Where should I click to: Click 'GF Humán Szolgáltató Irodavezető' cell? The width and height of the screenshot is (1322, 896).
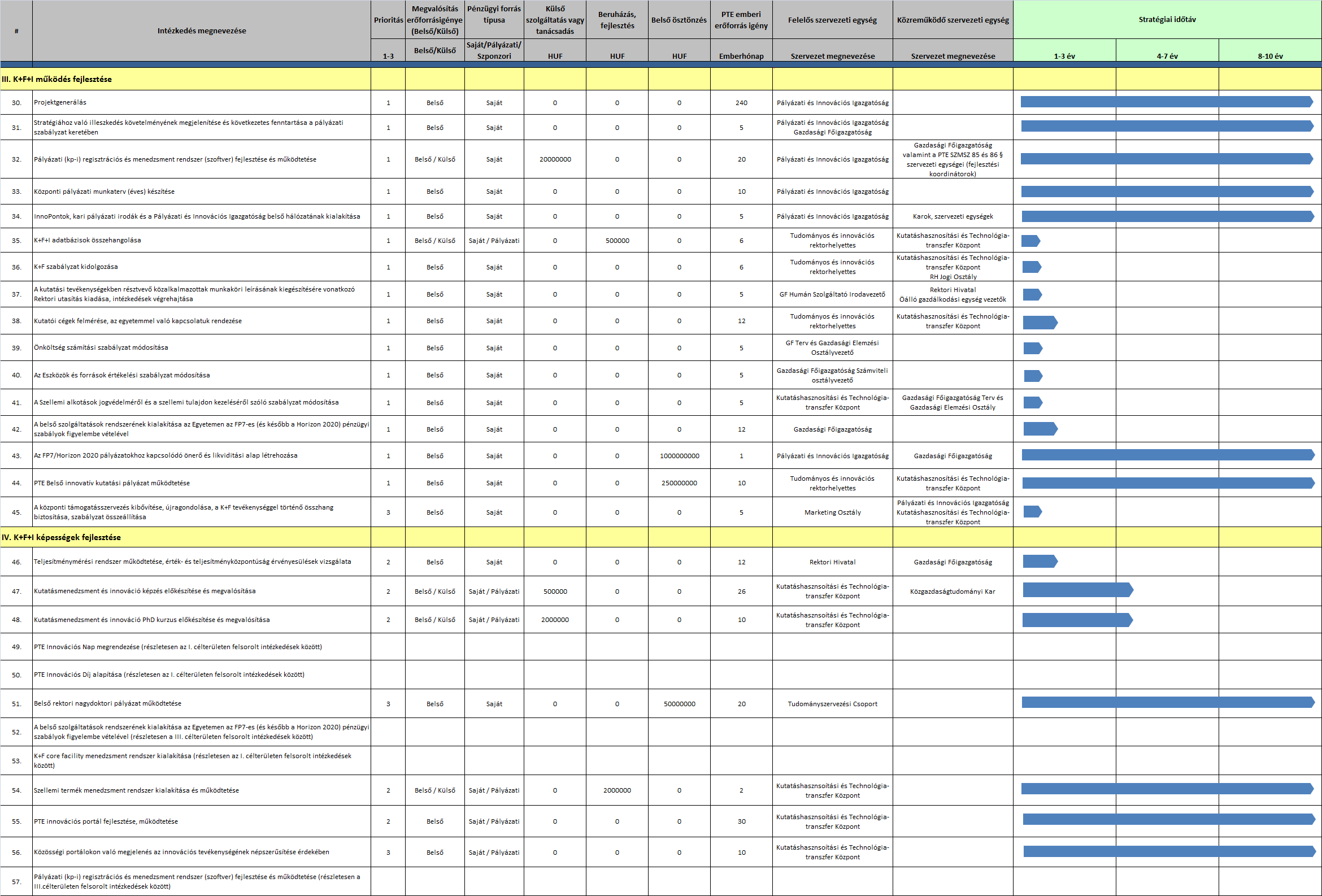tap(832, 294)
